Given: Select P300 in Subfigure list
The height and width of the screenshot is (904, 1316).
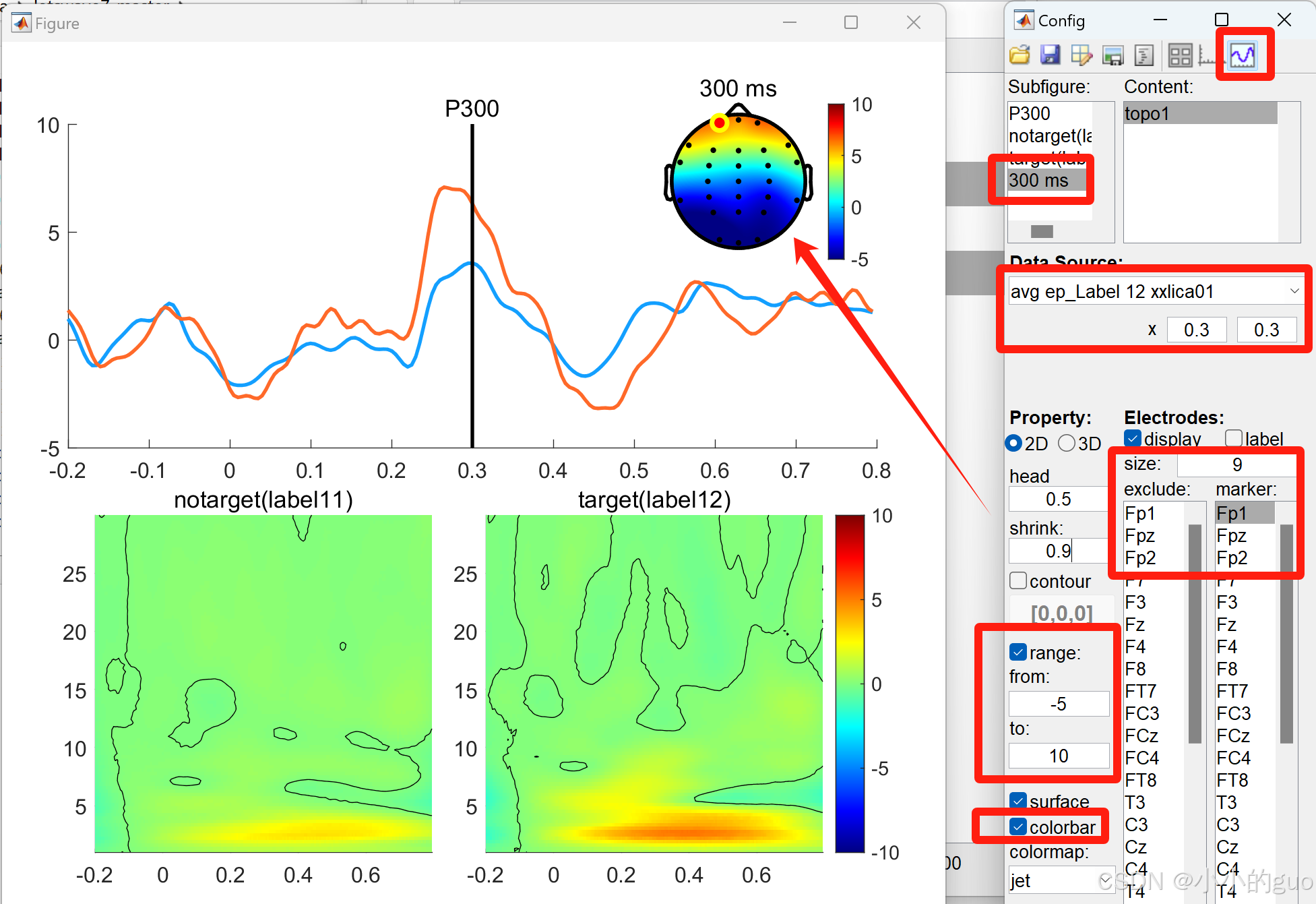Looking at the screenshot, I should click(1049, 113).
